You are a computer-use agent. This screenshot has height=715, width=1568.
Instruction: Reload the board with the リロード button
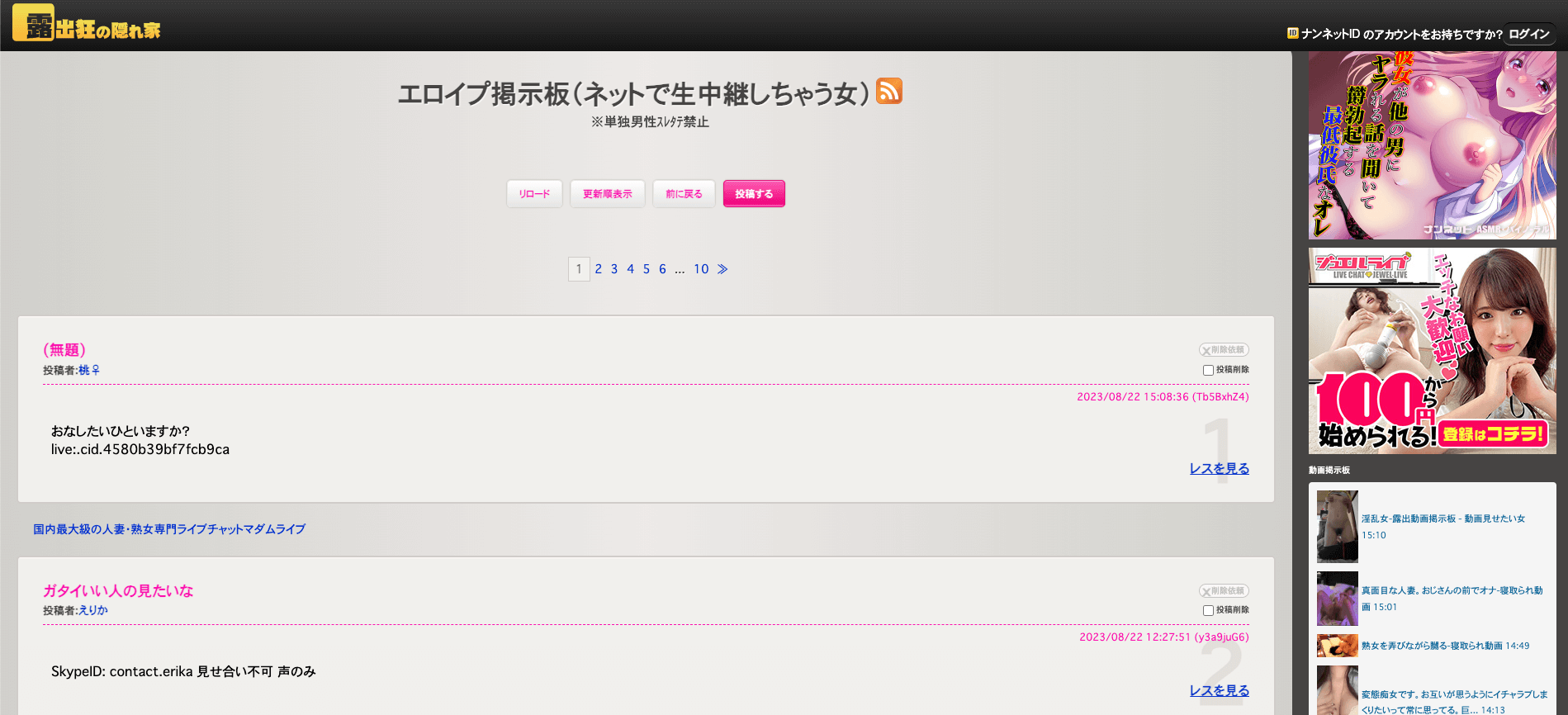(534, 194)
